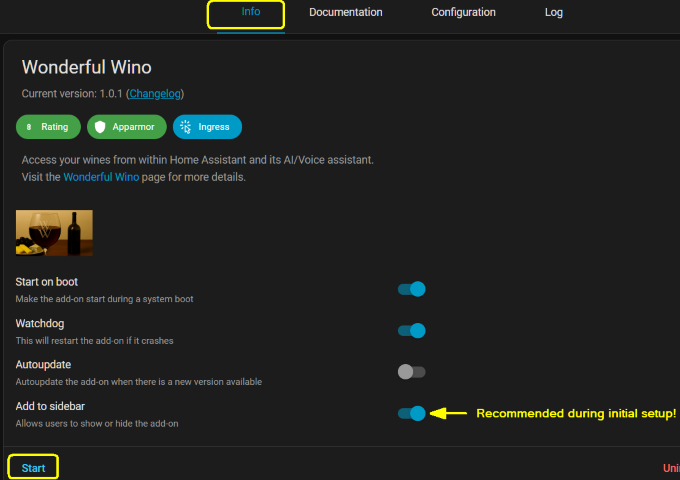Click the wine glass add-on logo image
680x480 pixels.
54,233
